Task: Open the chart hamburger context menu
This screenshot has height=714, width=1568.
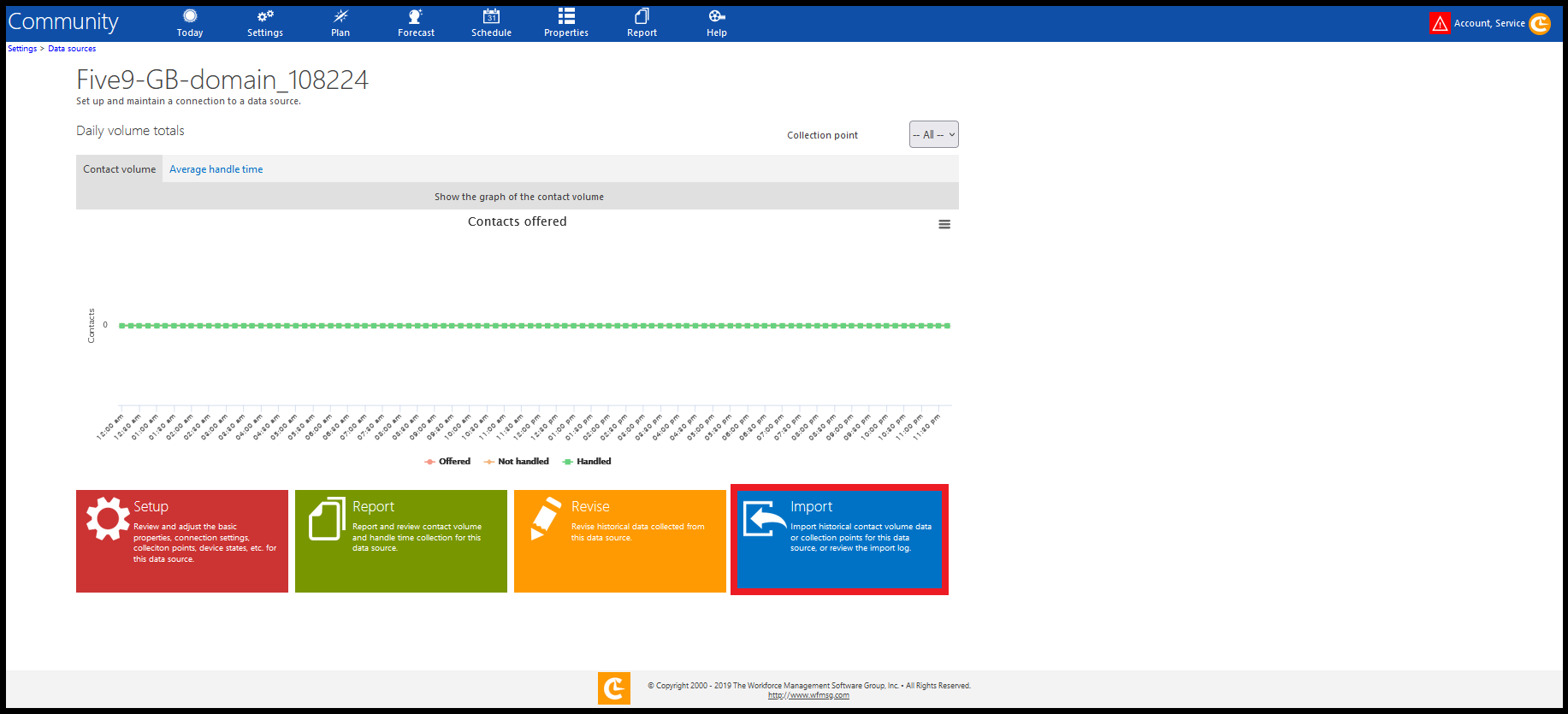Action: coord(944,224)
